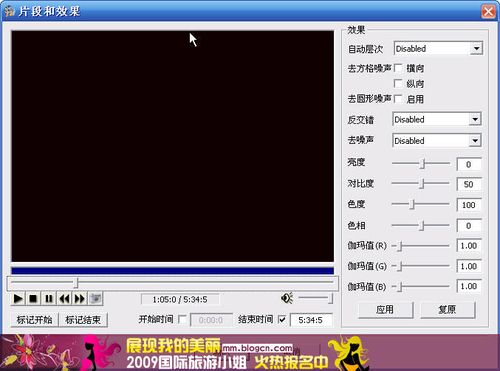The width and height of the screenshot is (500, 371).
Task: Click the 标记开始 button
Action: 34,320
